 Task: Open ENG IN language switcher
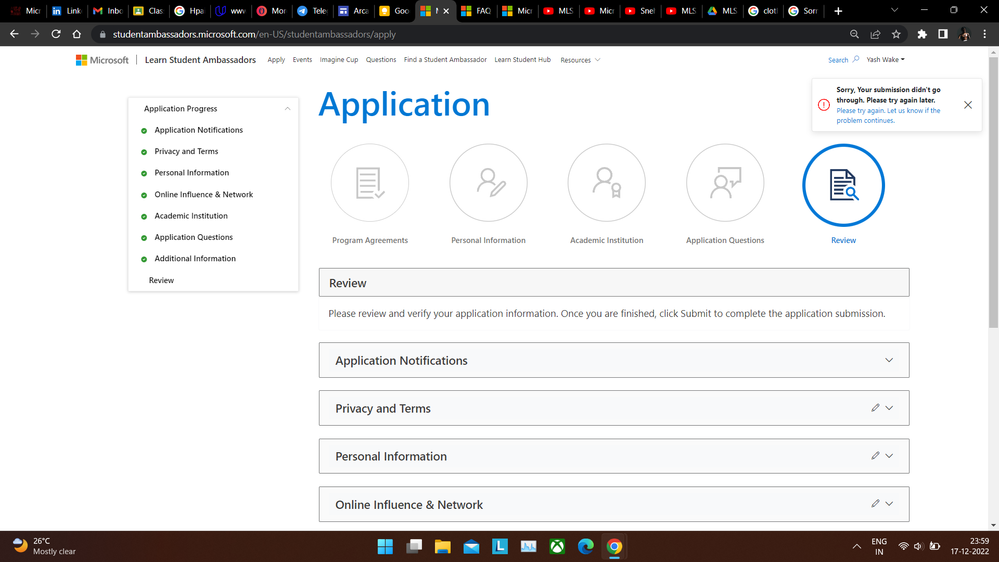tap(879, 546)
